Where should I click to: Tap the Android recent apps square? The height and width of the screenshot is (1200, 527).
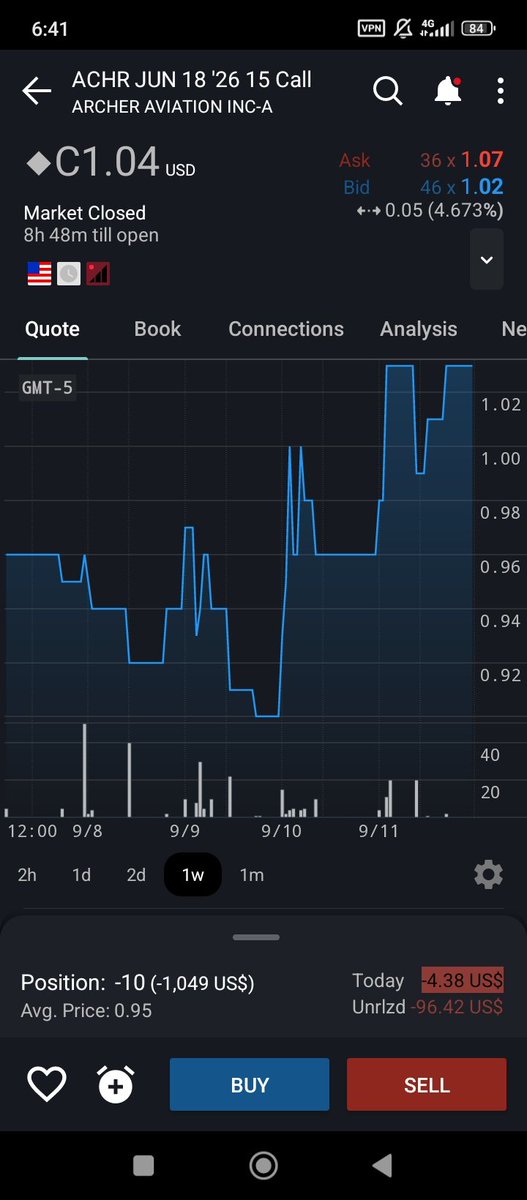[143, 1165]
